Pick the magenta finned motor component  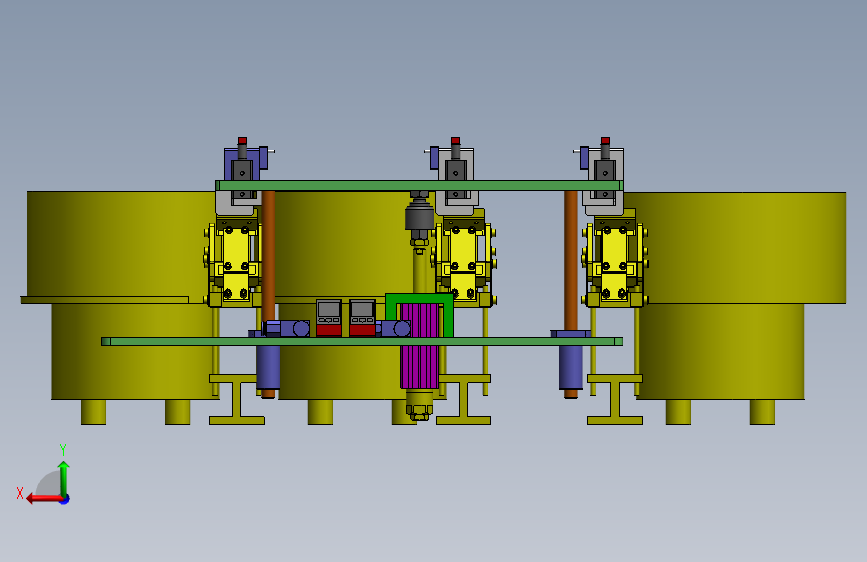[420, 345]
